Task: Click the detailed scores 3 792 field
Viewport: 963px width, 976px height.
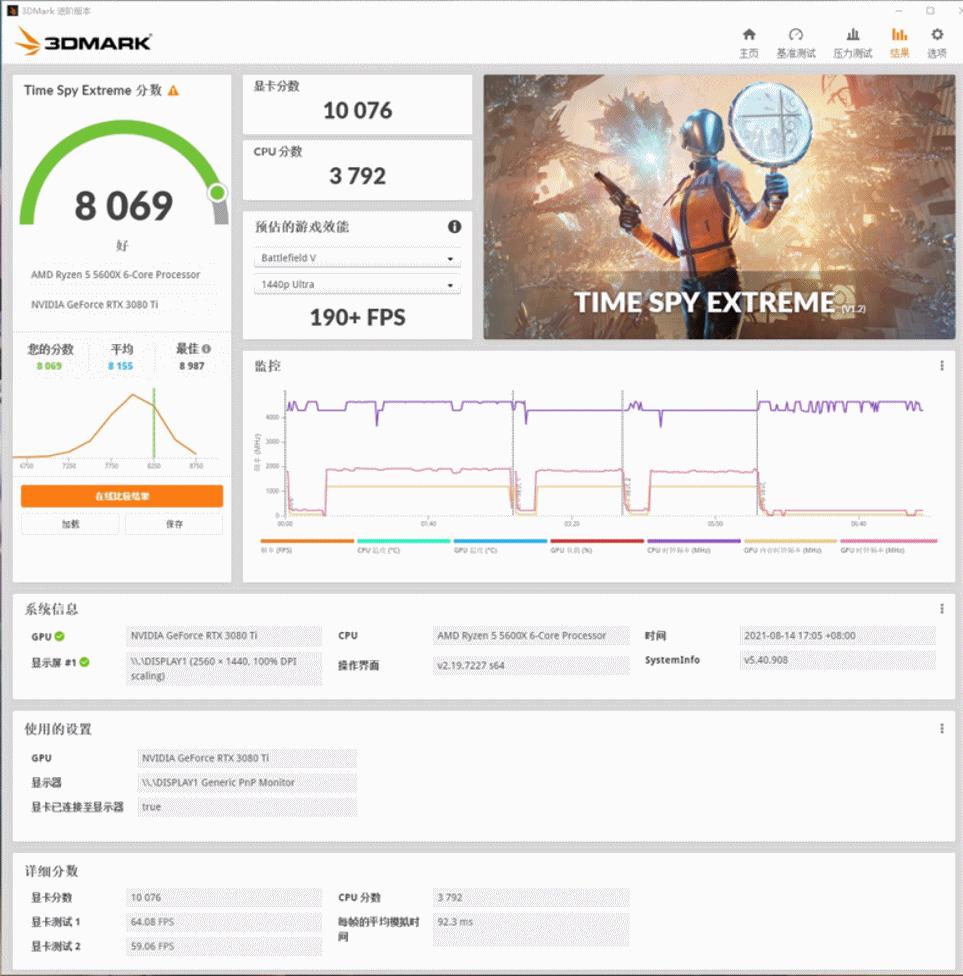Action: [x=531, y=898]
